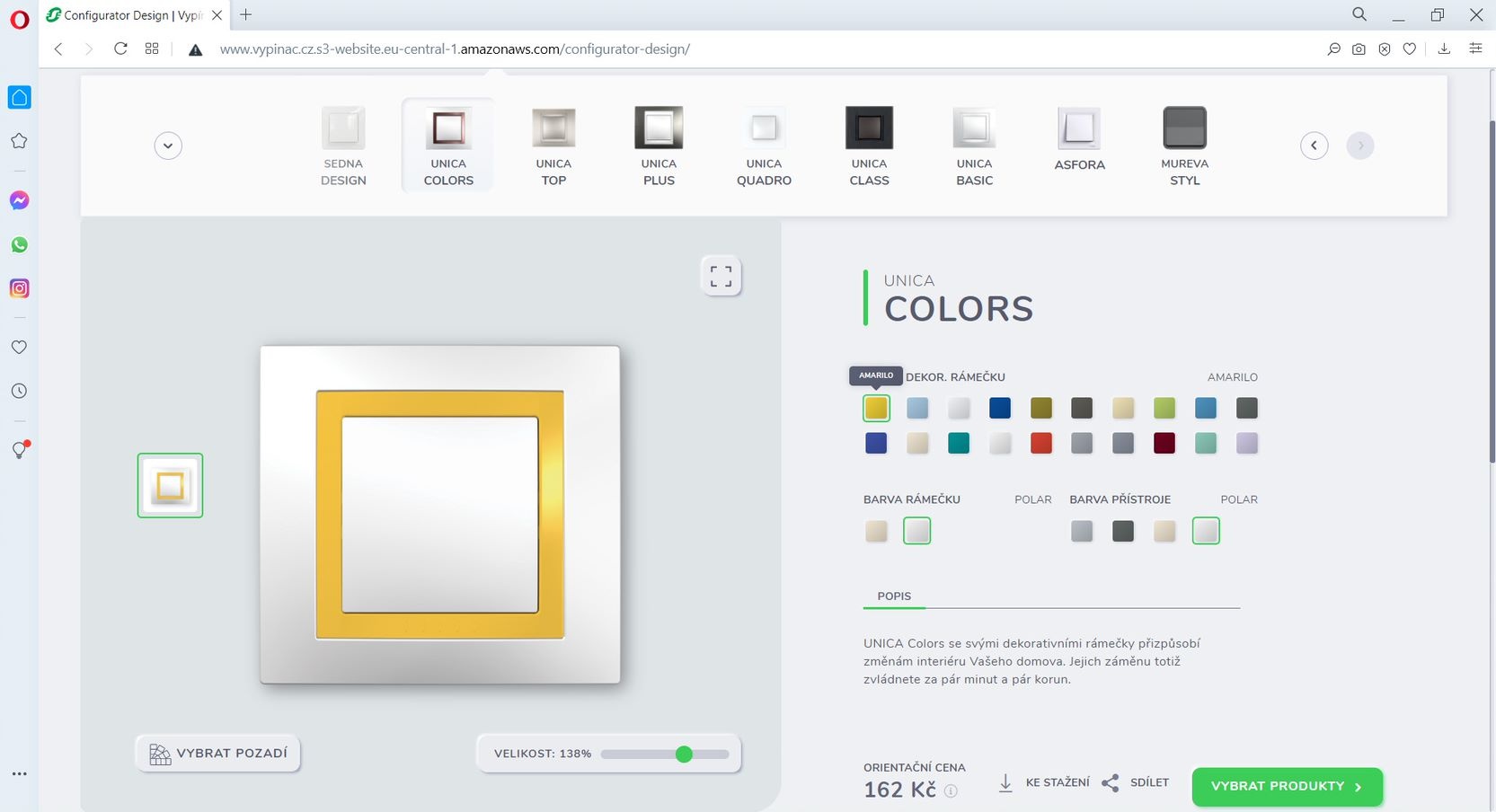Viewport: 1496px width, 812px height.
Task: Click the not-secure warning icon
Action: tap(195, 49)
